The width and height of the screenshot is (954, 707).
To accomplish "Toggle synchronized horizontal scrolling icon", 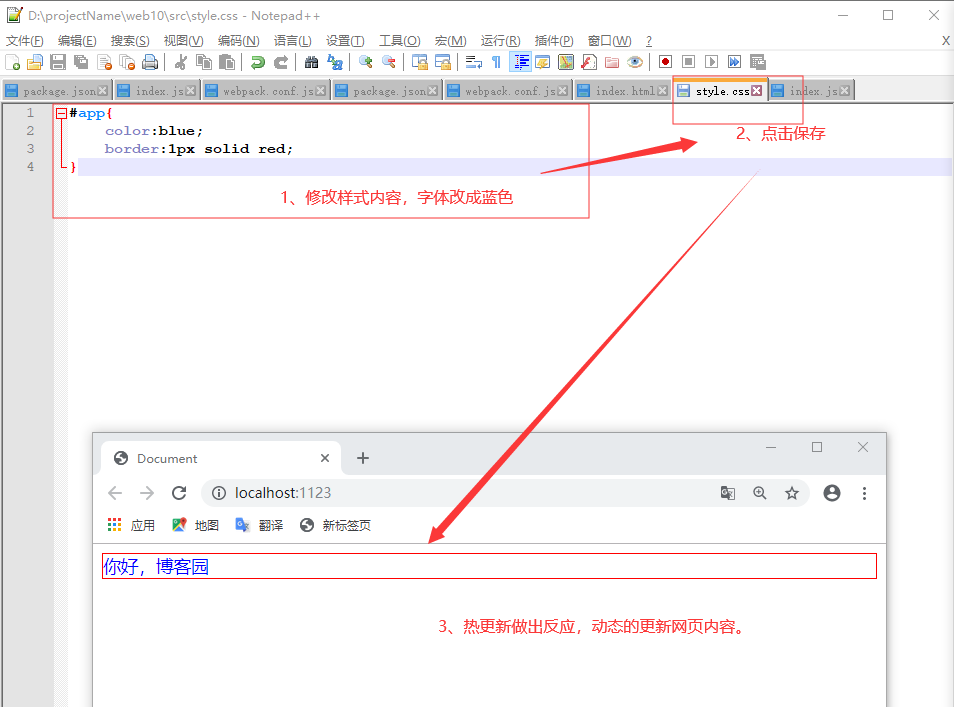I will point(443,62).
